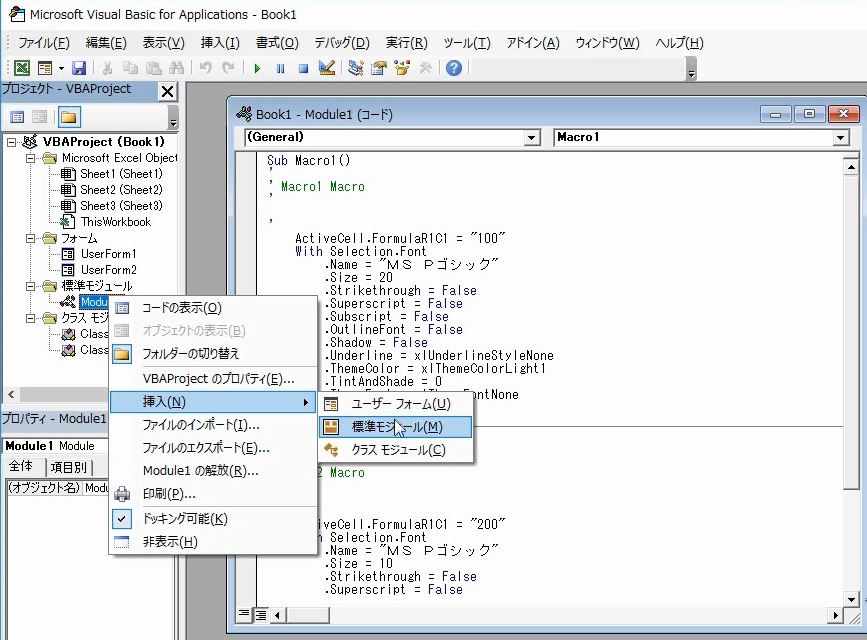Switch to Full Module View button

[x=260, y=615]
